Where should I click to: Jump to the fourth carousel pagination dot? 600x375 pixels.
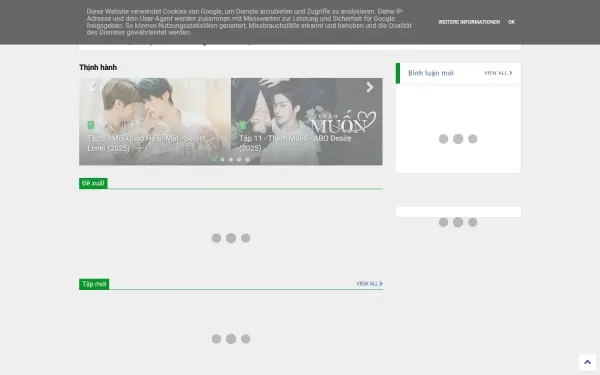tap(239, 160)
